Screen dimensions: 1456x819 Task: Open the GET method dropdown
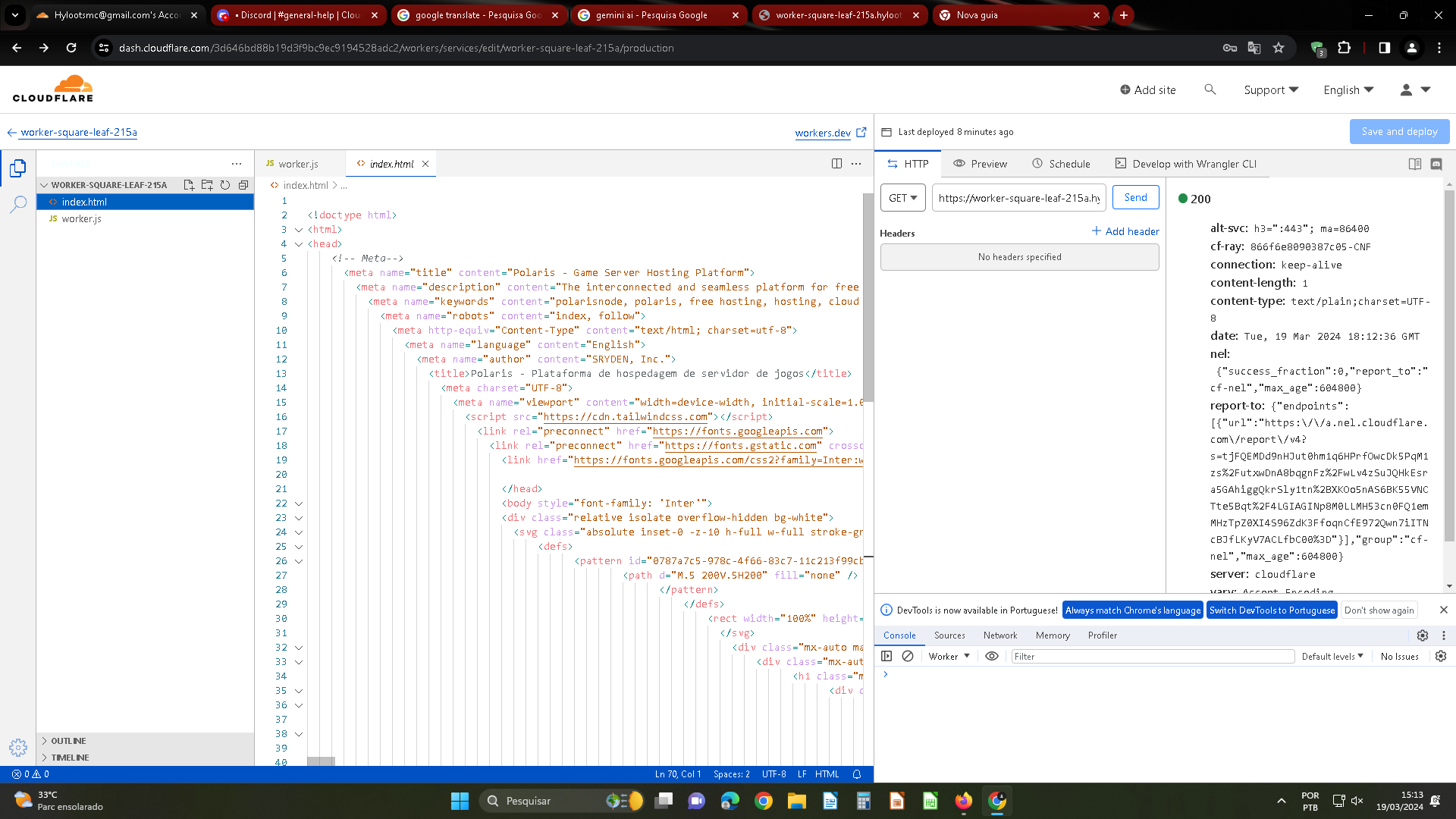pos(902,198)
